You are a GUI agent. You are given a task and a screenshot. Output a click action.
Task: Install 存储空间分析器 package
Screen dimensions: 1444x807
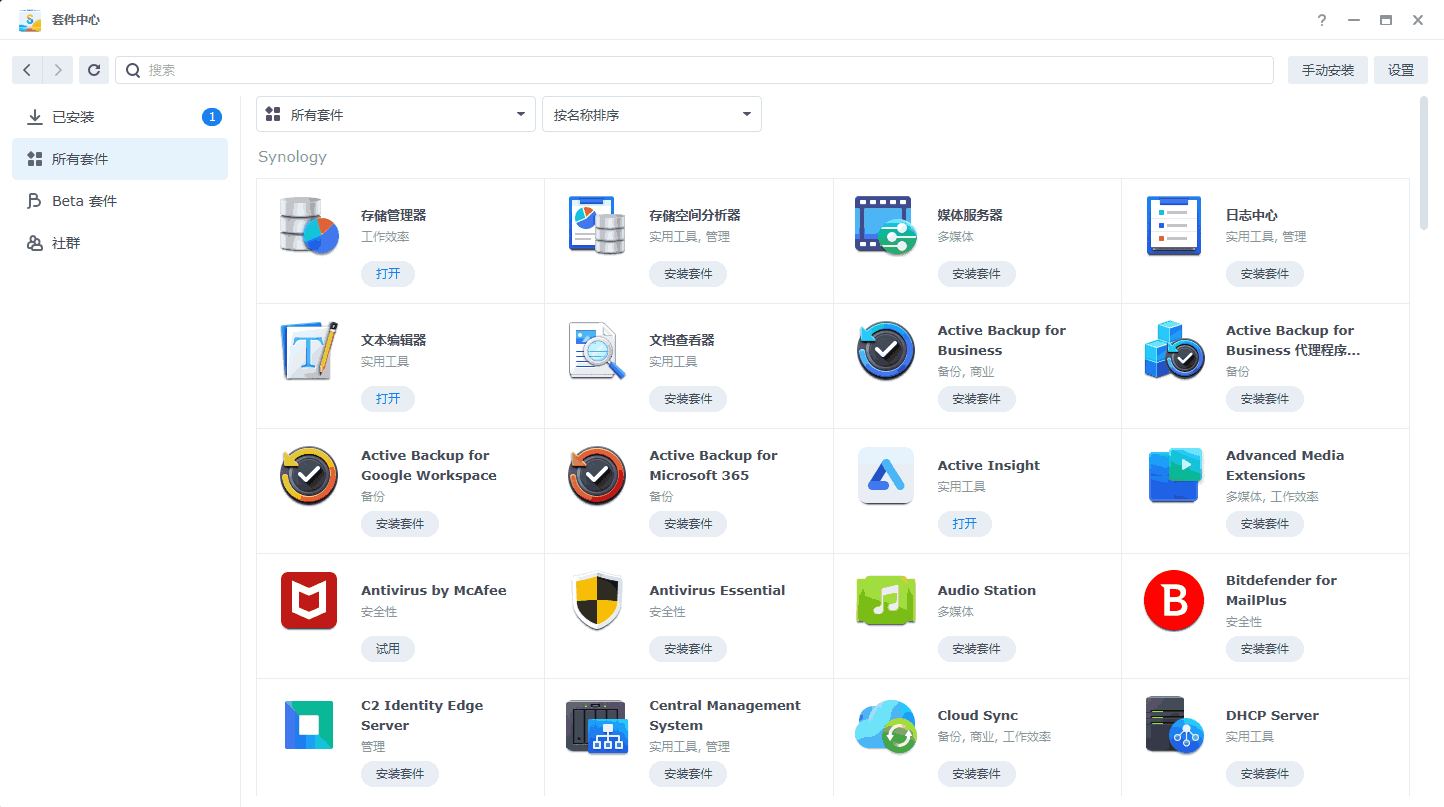[x=688, y=274]
